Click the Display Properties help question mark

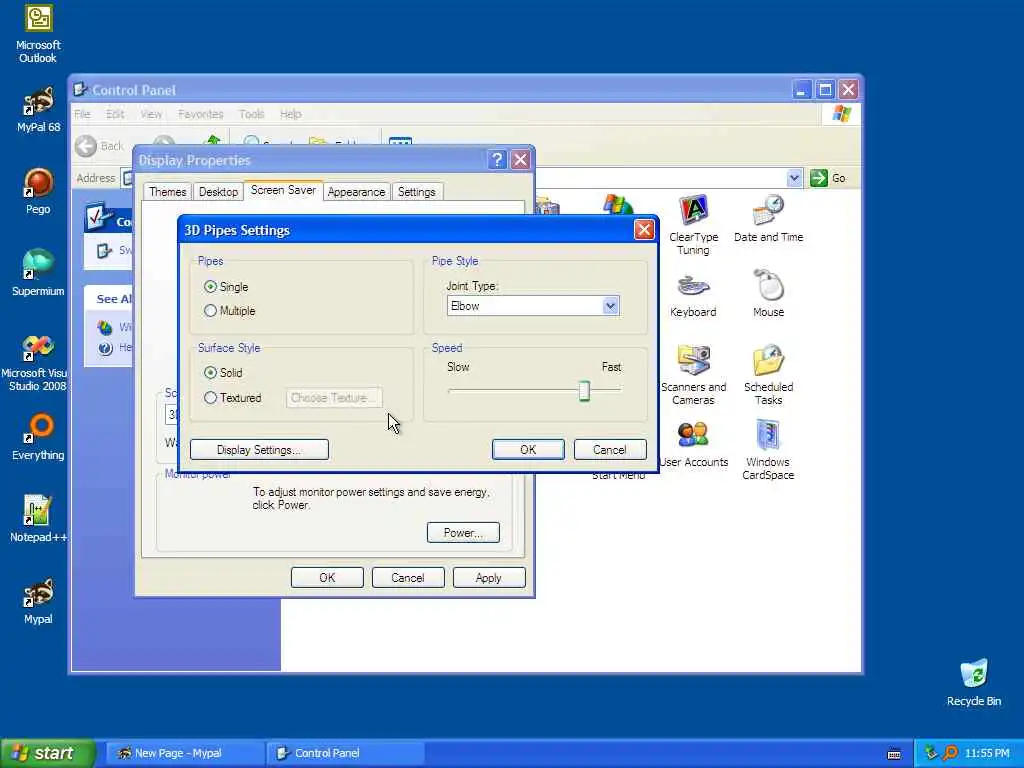click(497, 160)
